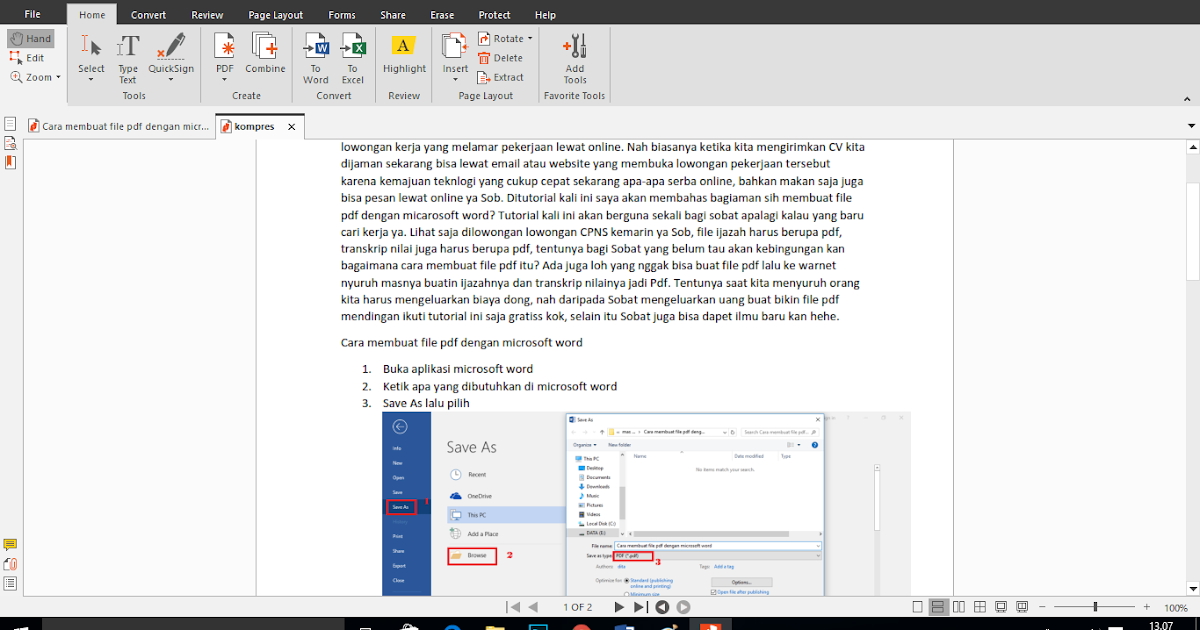Click the Rotate pages button
The width and height of the screenshot is (1200, 630).
tap(500, 38)
